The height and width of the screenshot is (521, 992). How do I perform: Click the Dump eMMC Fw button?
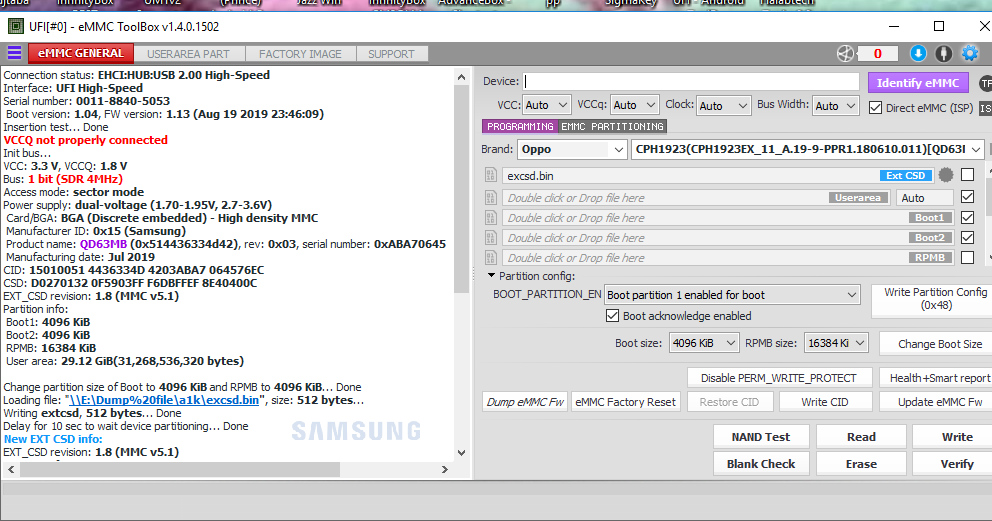[525, 402]
